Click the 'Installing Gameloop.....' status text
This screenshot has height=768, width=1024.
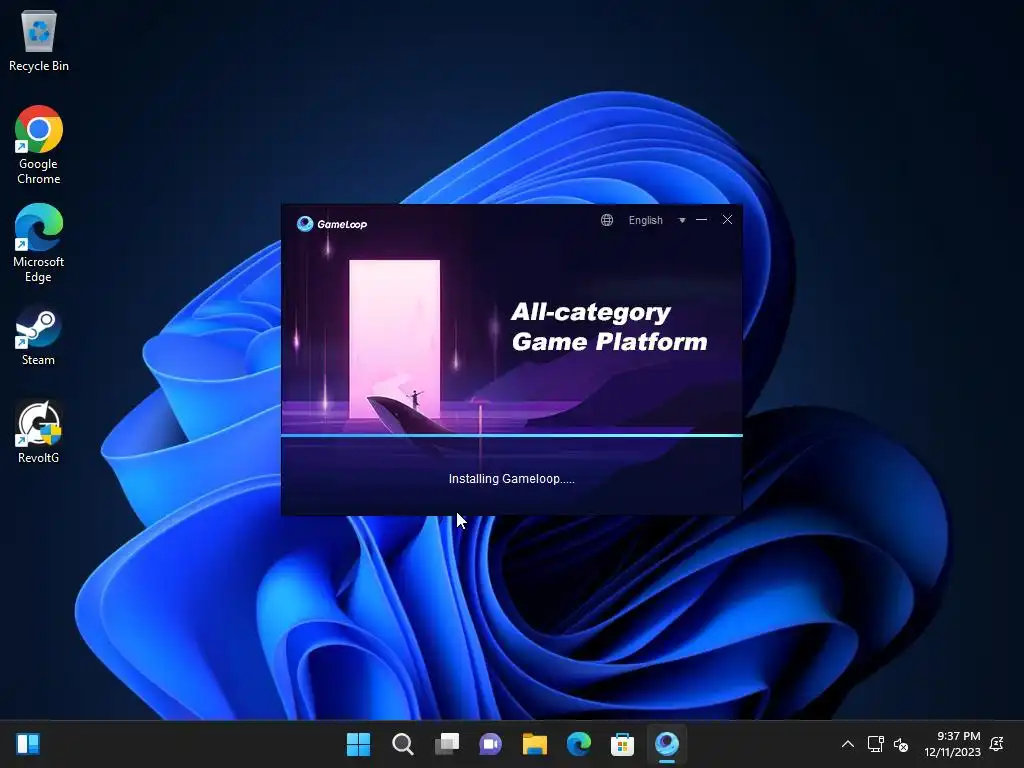[511, 479]
